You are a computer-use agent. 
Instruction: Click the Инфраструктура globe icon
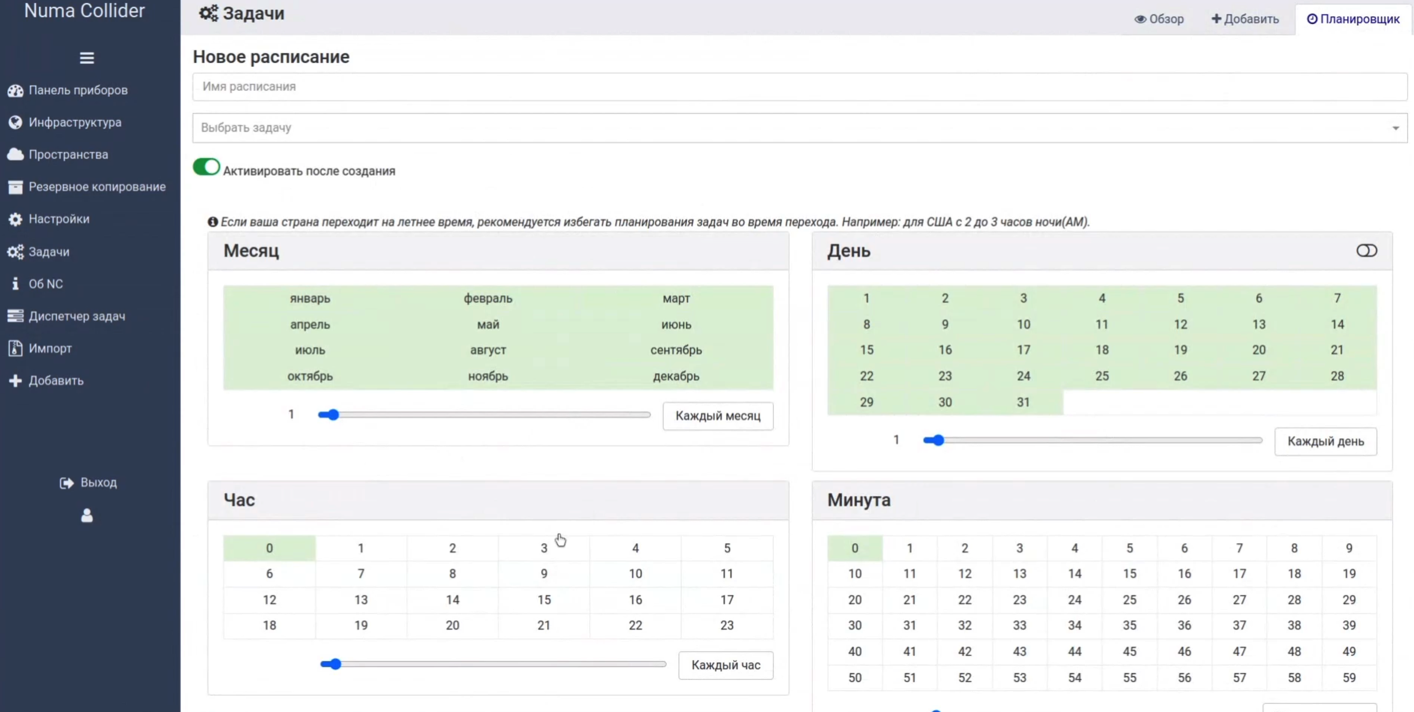pyautogui.click(x=15, y=122)
